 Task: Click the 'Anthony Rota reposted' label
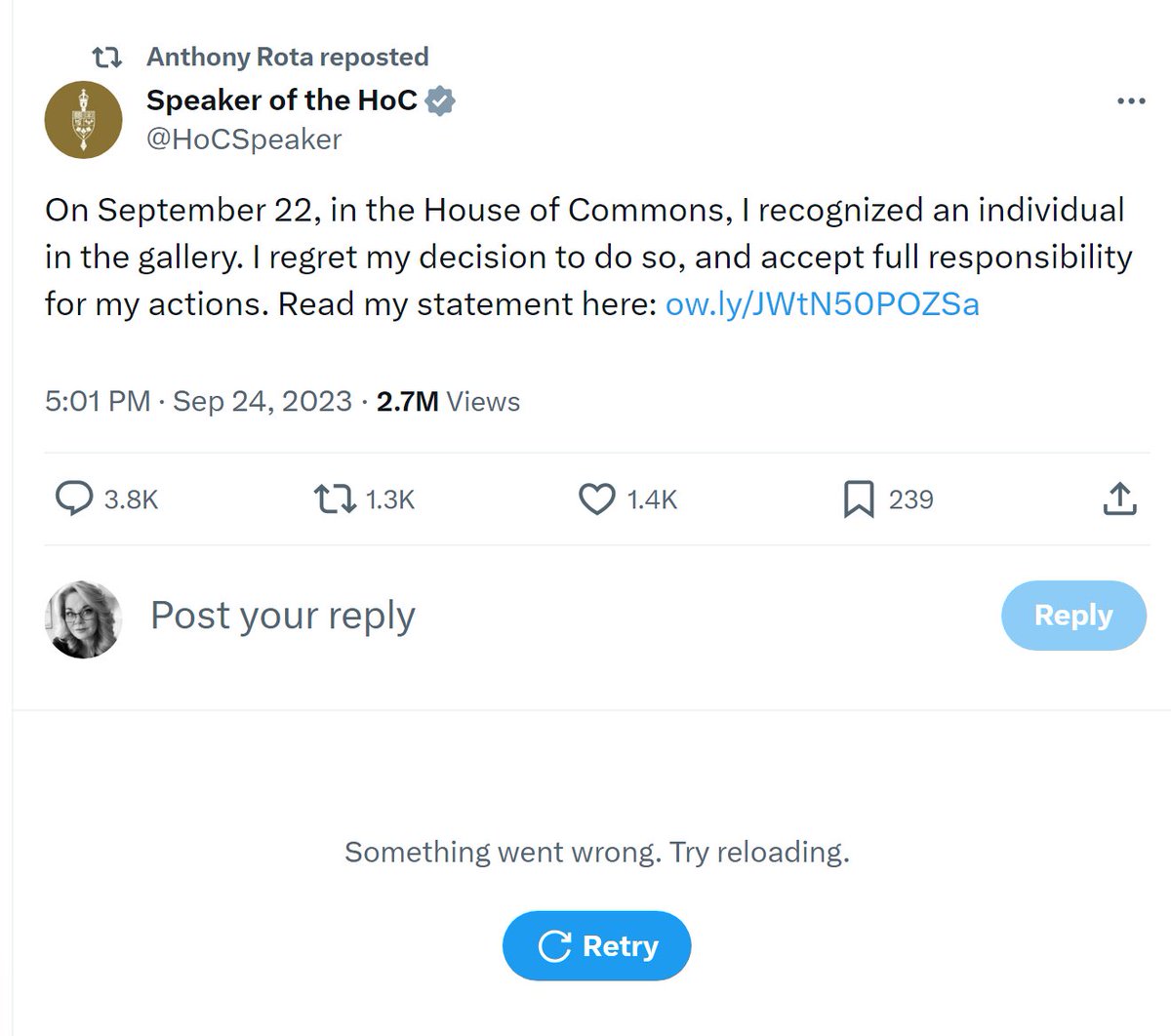click(288, 58)
